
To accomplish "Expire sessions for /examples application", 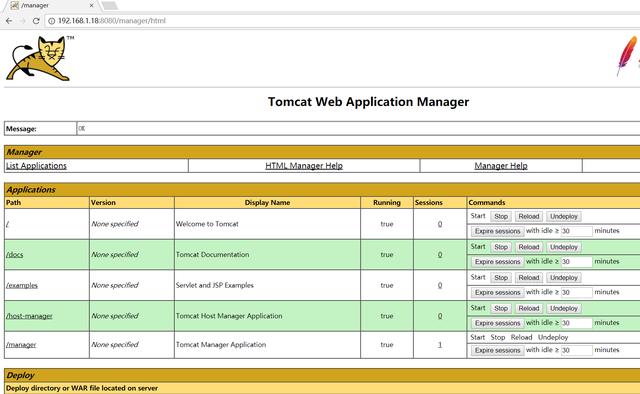I will tap(498, 292).
